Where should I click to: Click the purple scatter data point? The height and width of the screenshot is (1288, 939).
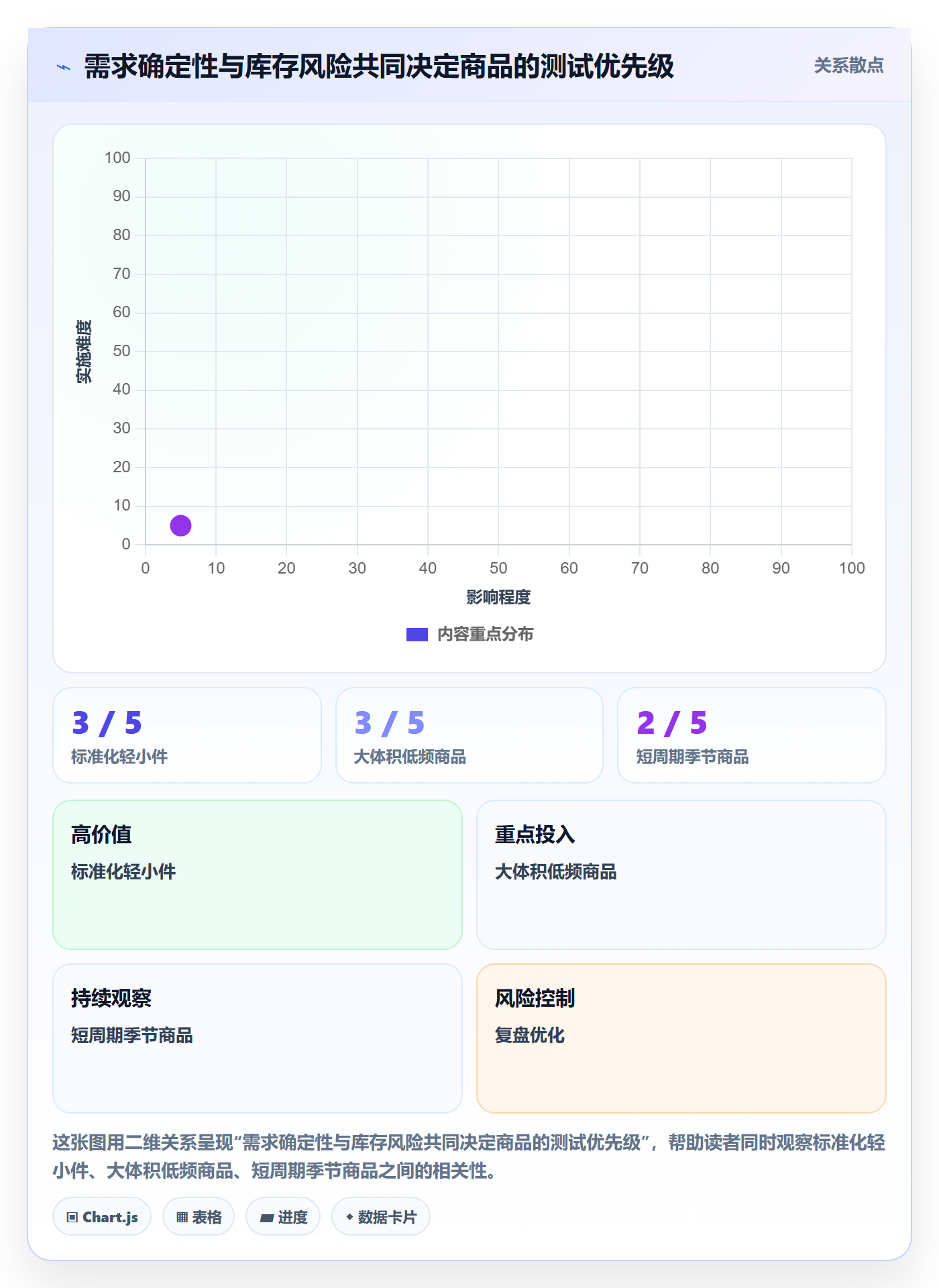180,525
